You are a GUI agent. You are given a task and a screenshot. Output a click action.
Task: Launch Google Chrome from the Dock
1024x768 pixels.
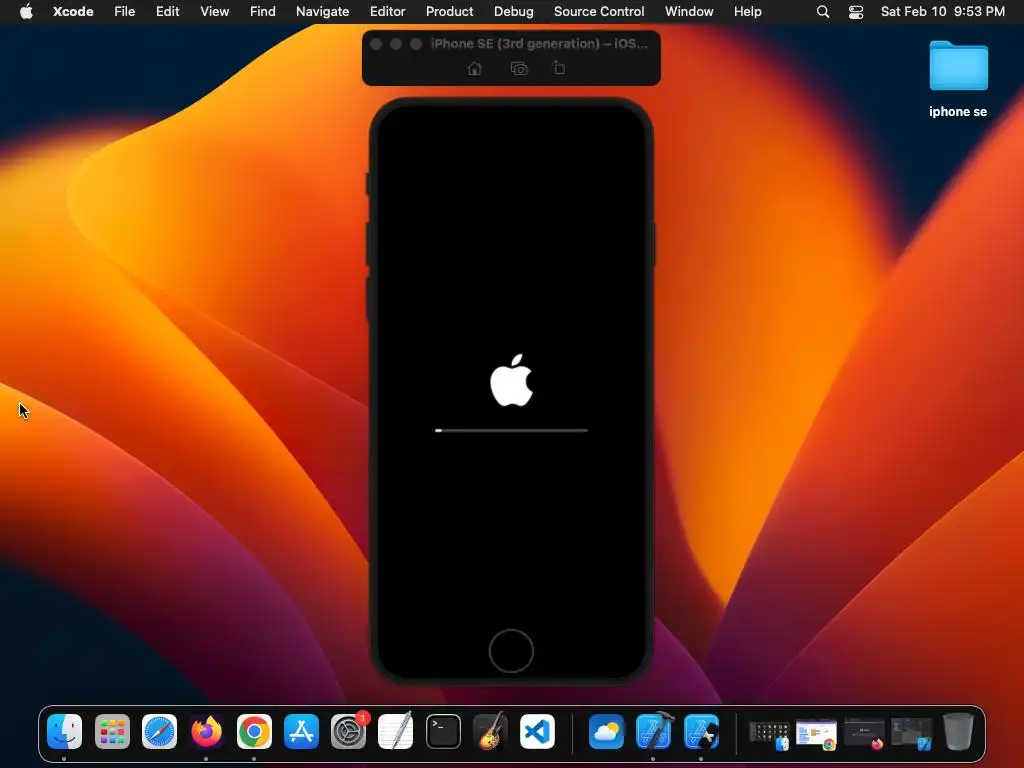[x=254, y=731]
